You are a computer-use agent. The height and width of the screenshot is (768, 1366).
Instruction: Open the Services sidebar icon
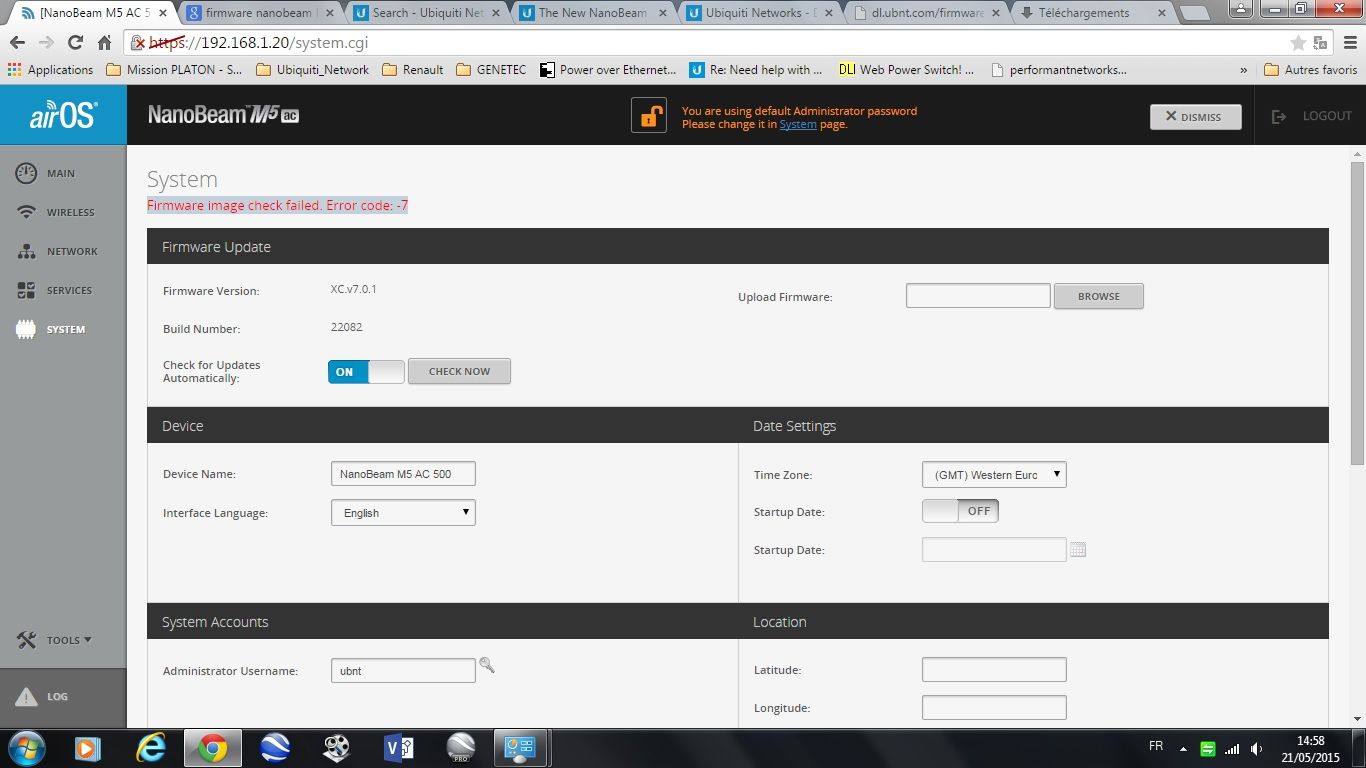point(27,290)
